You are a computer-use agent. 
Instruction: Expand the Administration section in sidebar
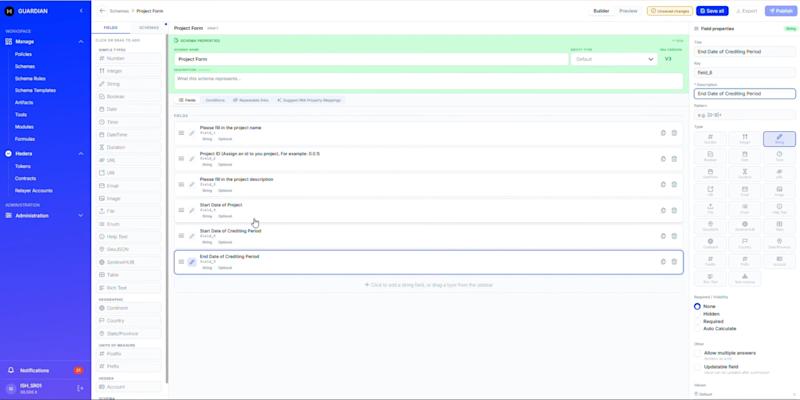point(81,216)
